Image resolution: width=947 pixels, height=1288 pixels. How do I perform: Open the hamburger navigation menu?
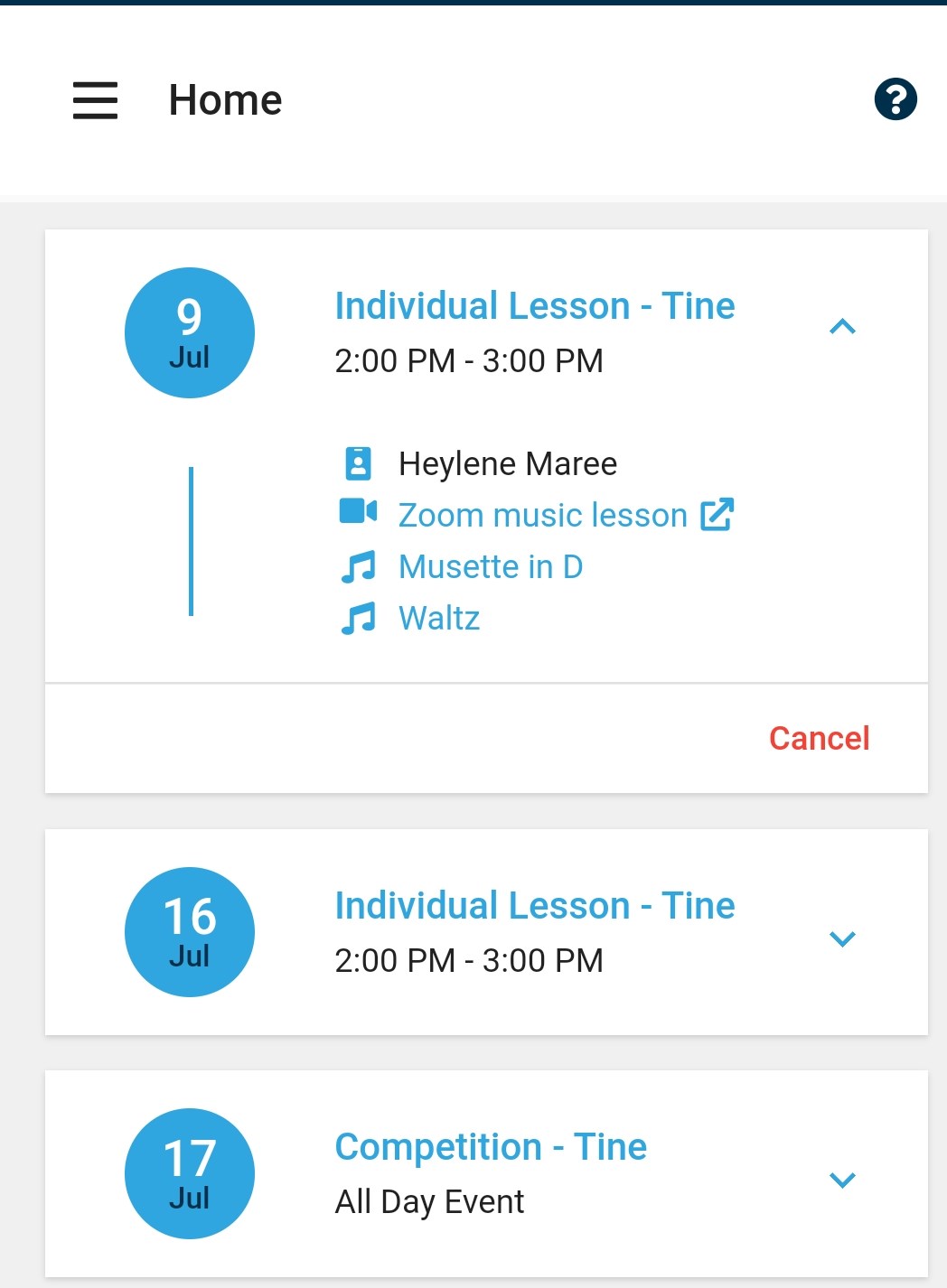95,99
